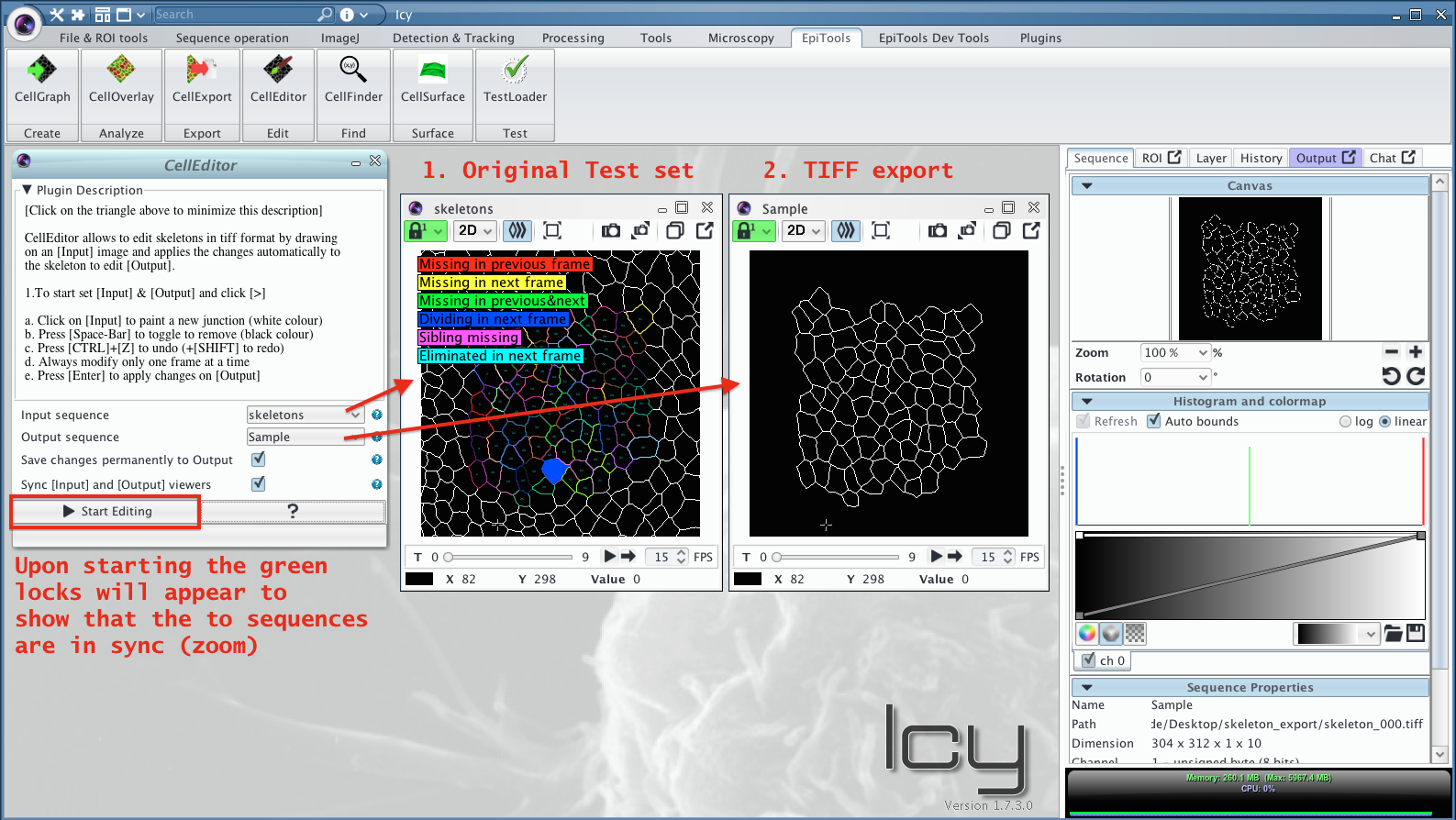Click the T frame slider in Sample viewer
Screen dimensions: 1456x820
837,557
